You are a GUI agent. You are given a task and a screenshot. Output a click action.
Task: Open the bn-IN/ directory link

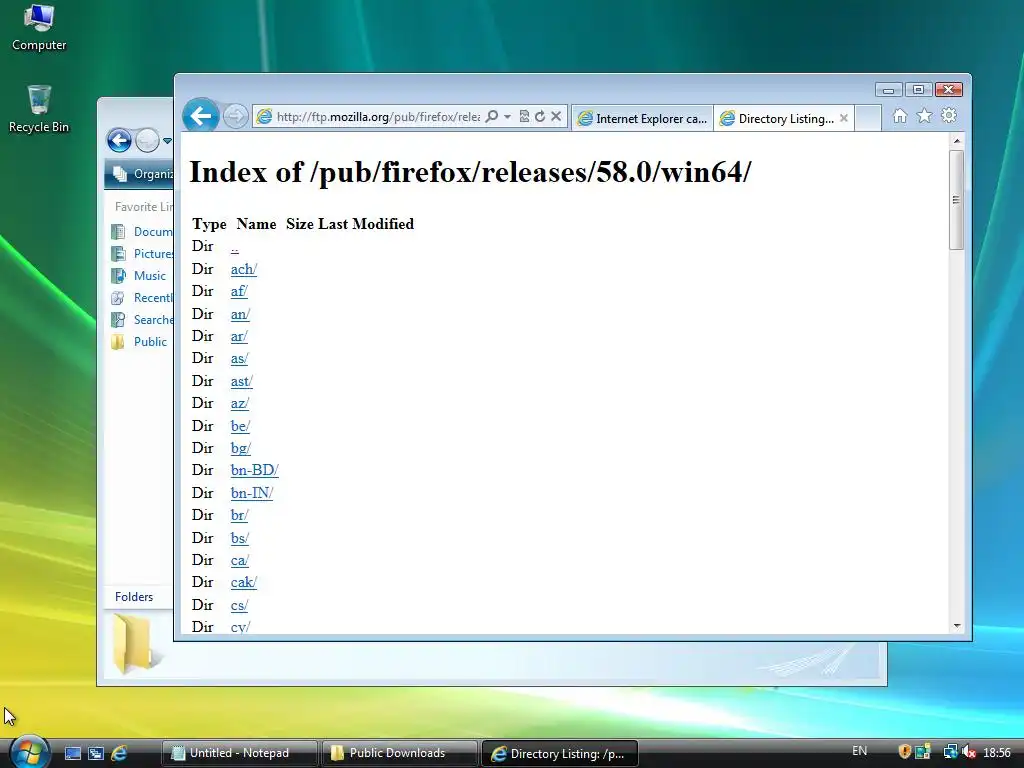[x=251, y=493]
